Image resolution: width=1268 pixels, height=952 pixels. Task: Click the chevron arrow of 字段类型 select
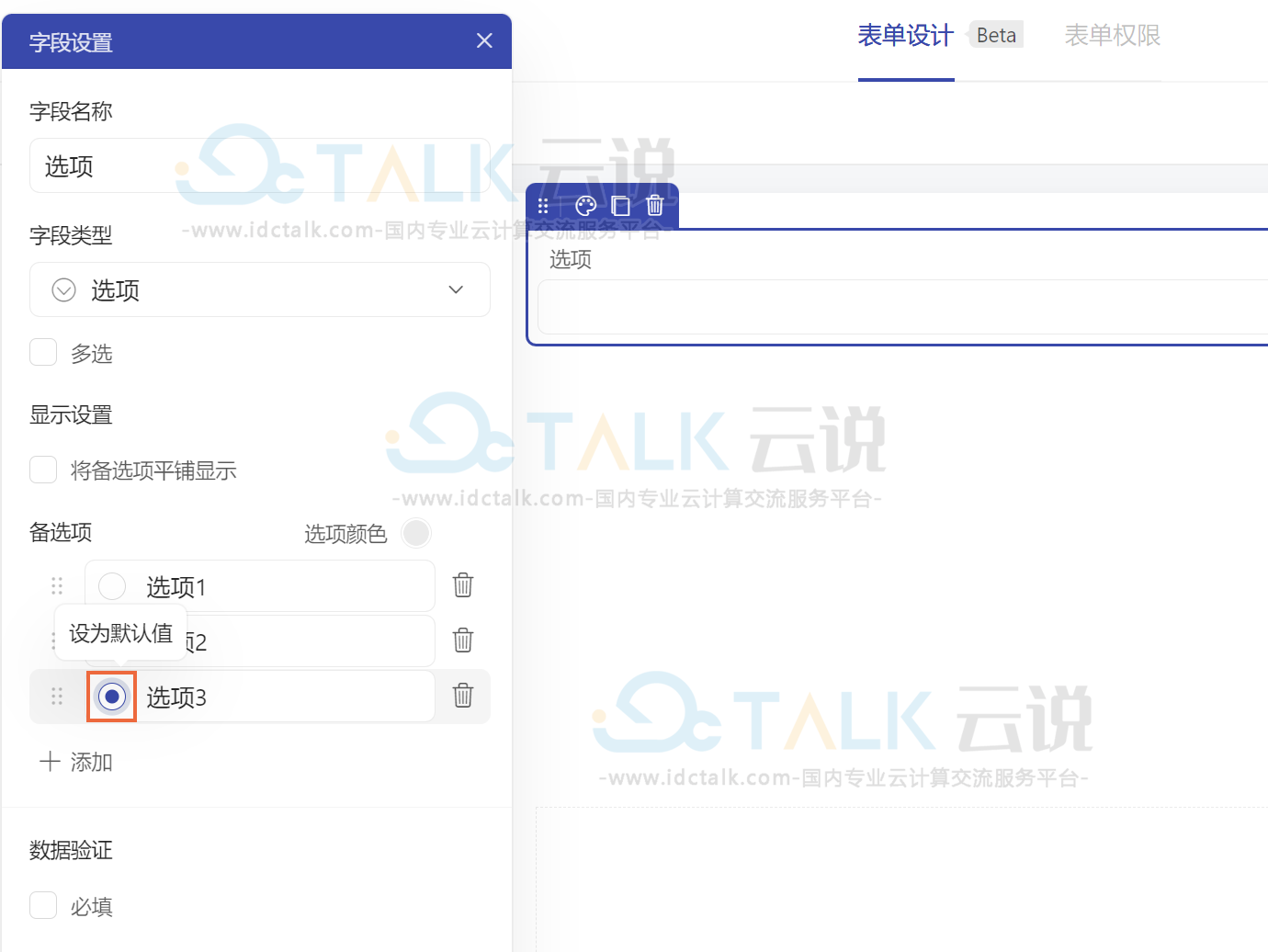pyautogui.click(x=456, y=289)
